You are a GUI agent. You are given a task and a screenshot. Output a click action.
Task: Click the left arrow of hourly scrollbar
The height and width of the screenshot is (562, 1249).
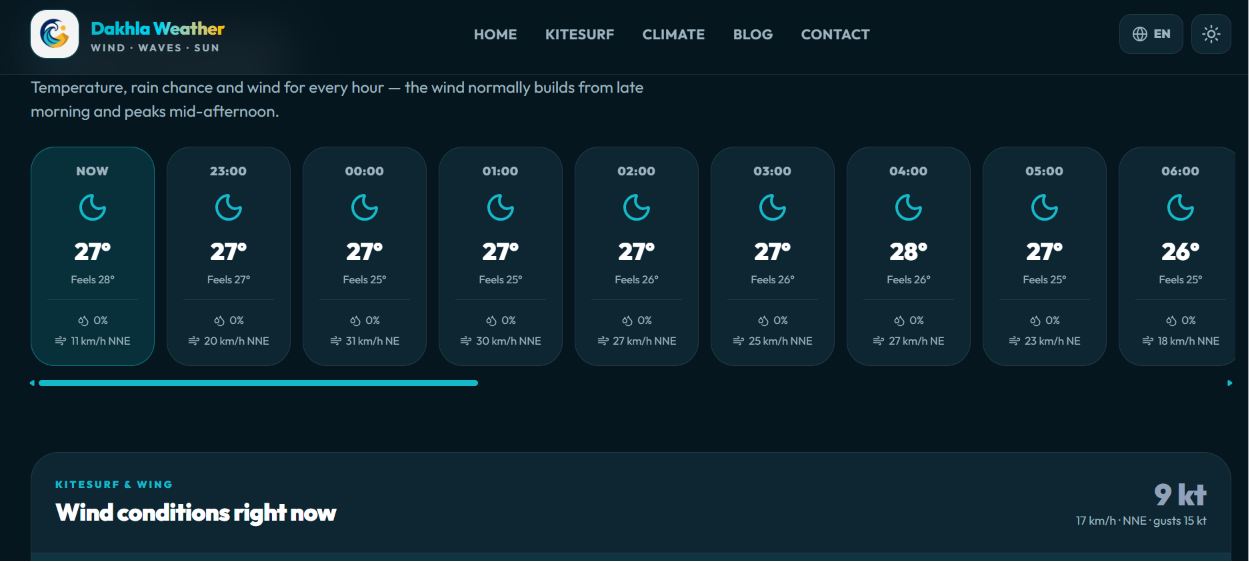tap(32, 383)
